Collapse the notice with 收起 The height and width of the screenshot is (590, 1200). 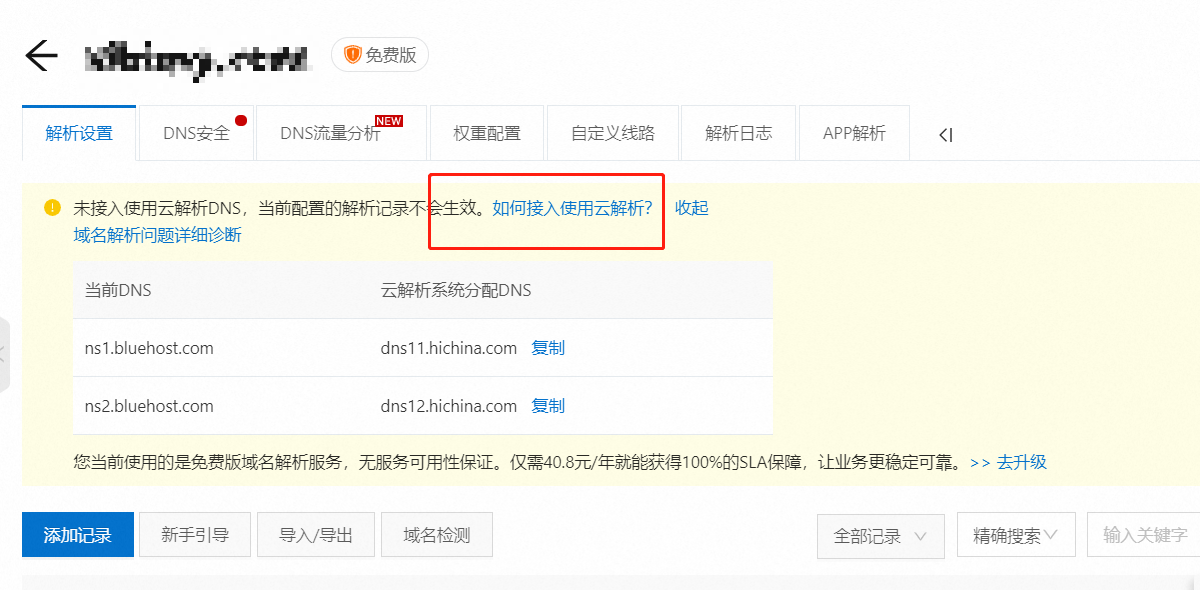pos(691,208)
